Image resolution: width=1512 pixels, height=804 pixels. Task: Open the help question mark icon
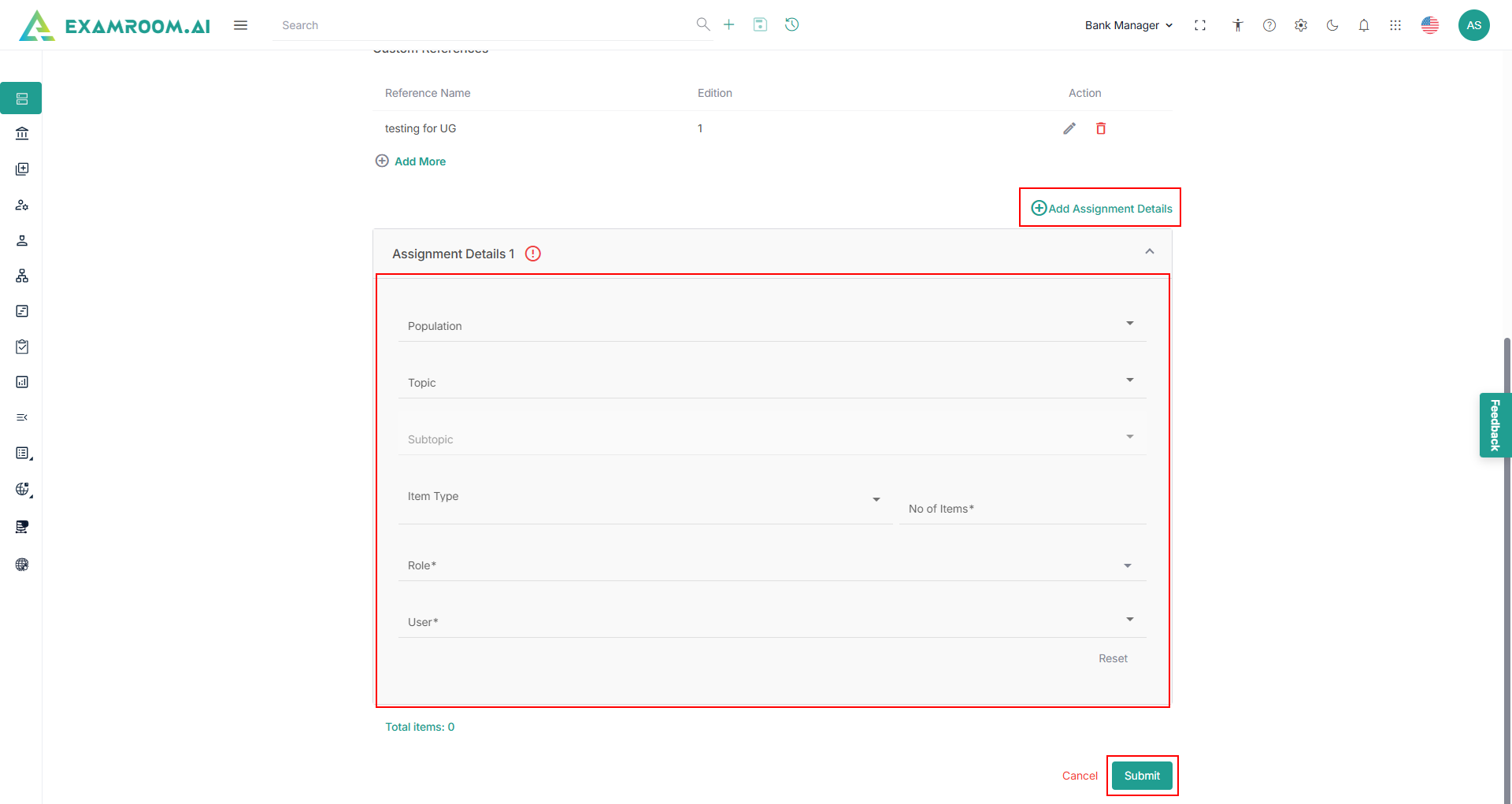[x=1269, y=25]
